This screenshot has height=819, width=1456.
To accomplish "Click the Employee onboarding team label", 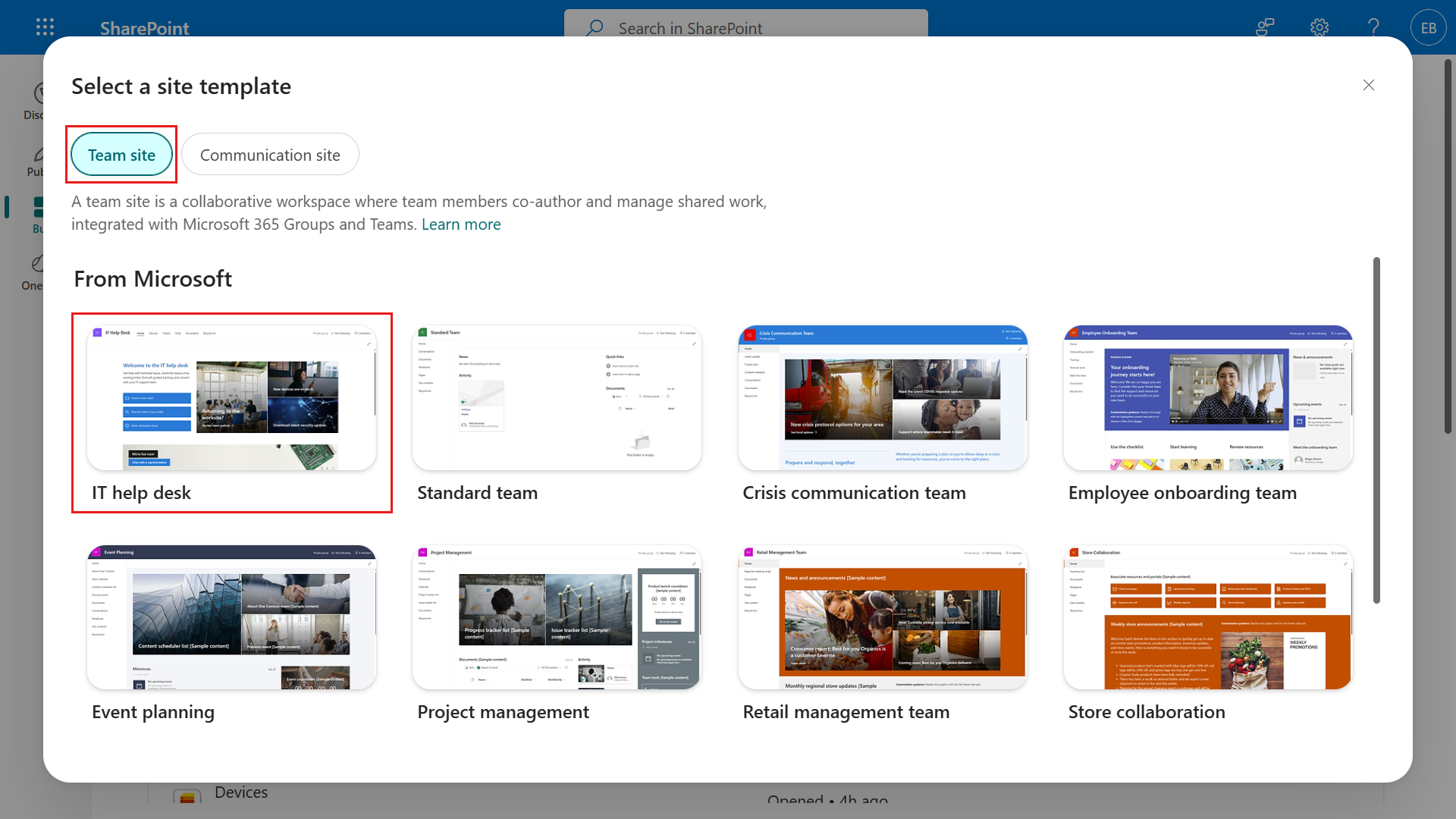I will coord(1182,493).
